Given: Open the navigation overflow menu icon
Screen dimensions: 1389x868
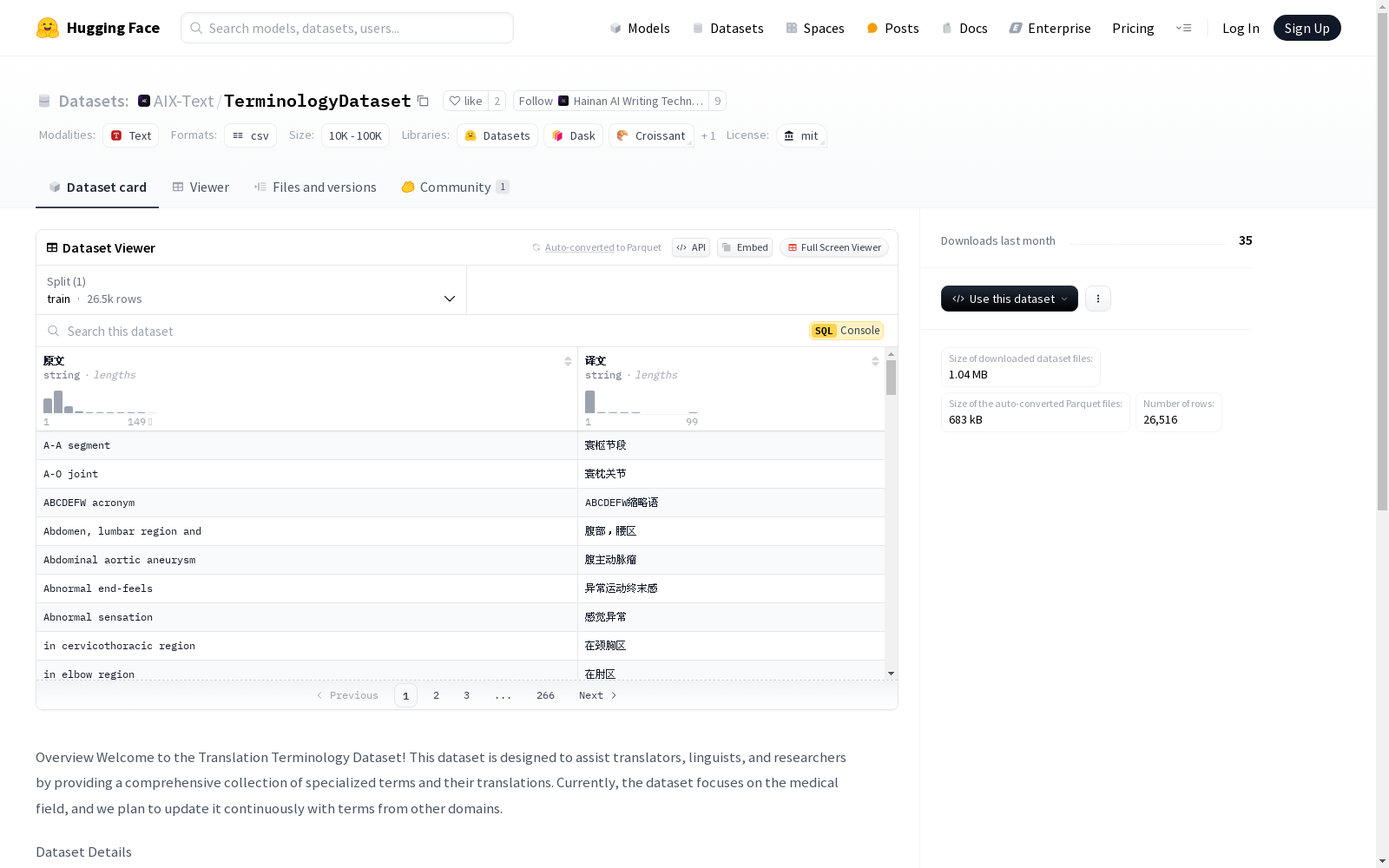Looking at the screenshot, I should pyautogui.click(x=1183, y=28).
